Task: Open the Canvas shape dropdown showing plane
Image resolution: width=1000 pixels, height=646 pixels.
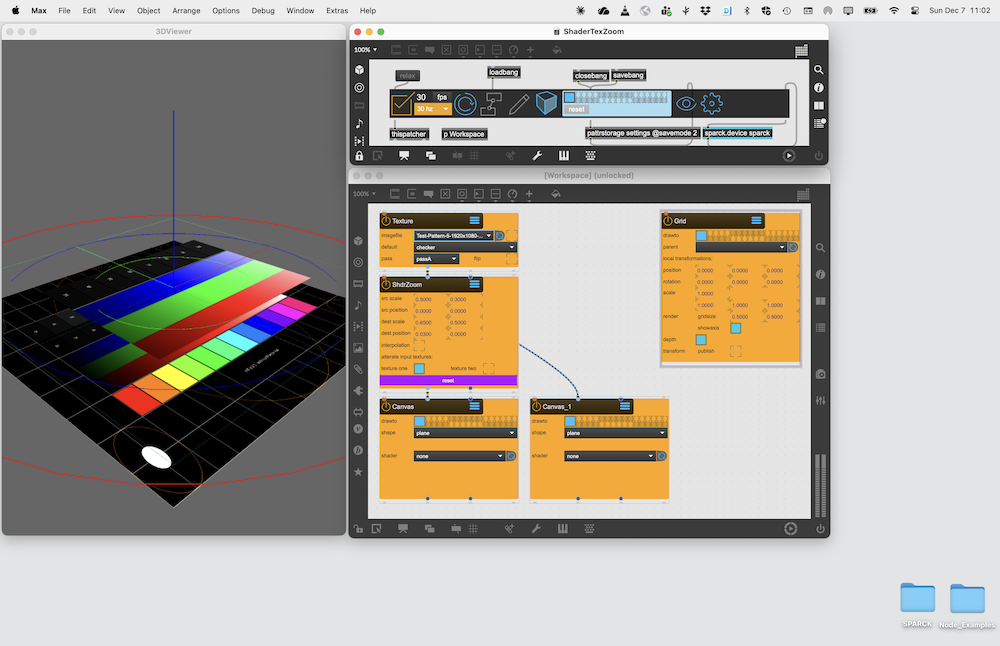Action: (x=465, y=433)
